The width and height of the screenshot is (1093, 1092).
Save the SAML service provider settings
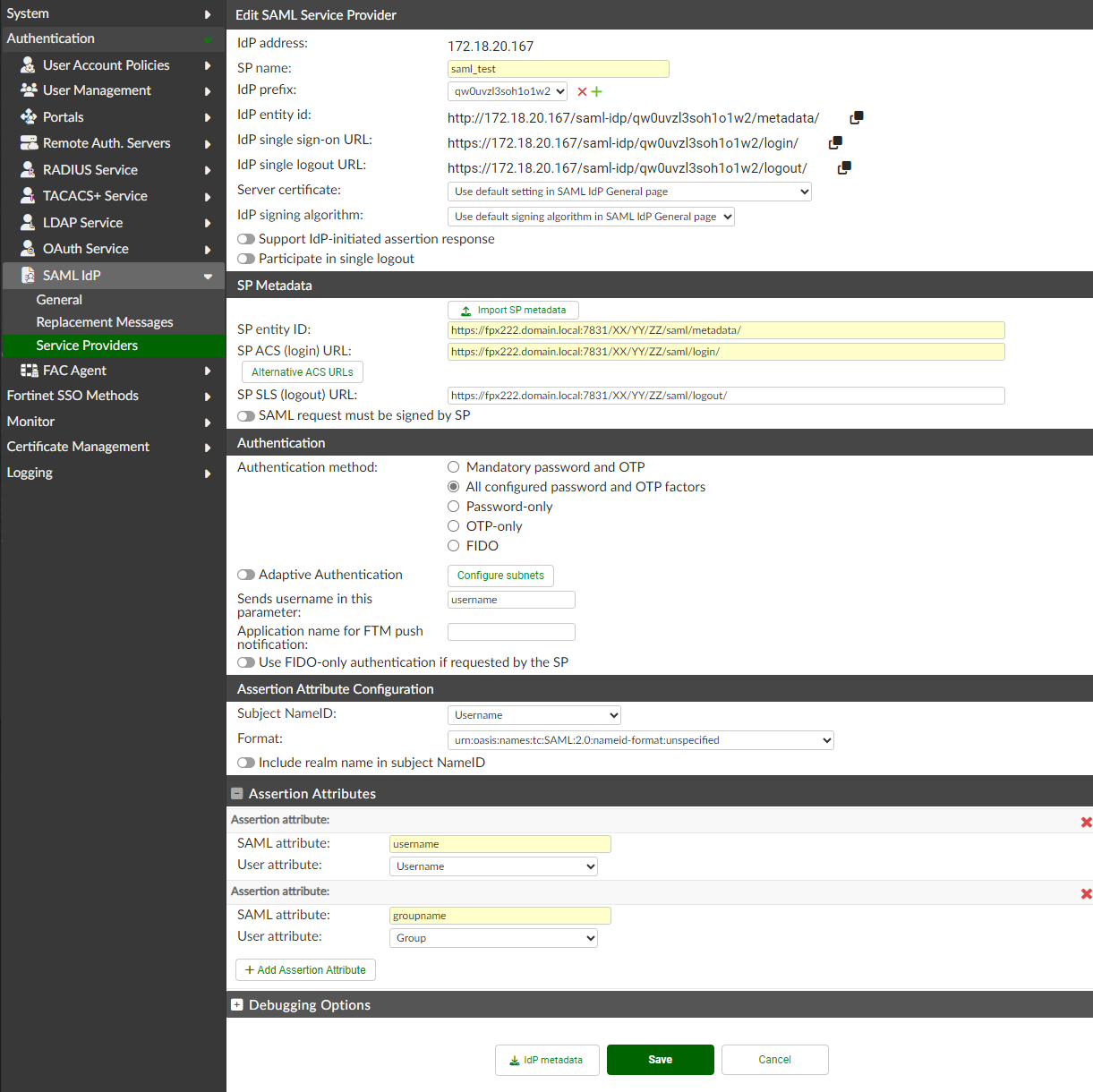pyautogui.click(x=660, y=1060)
